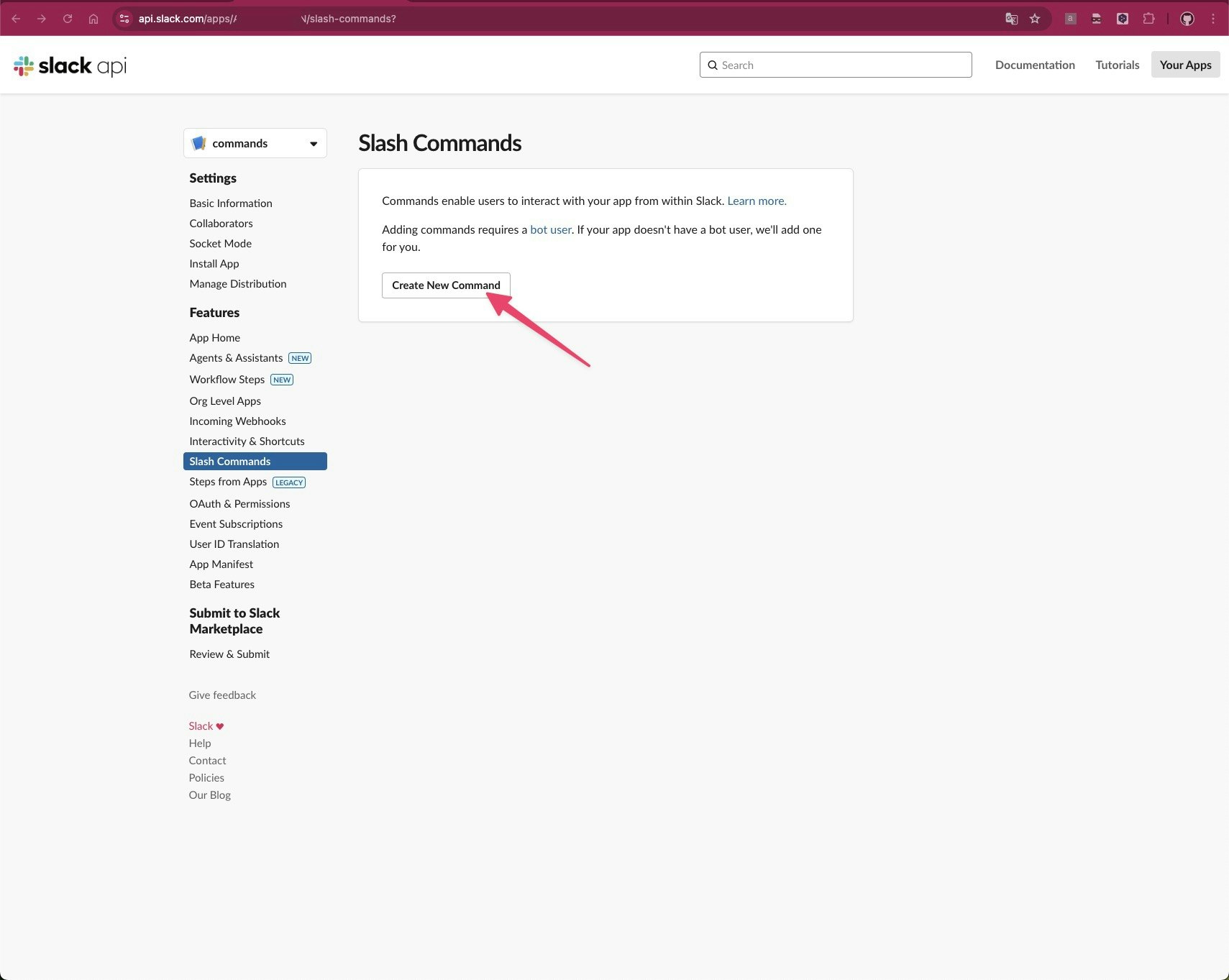Open browser home page icon
The width and height of the screenshot is (1229, 980).
93,19
